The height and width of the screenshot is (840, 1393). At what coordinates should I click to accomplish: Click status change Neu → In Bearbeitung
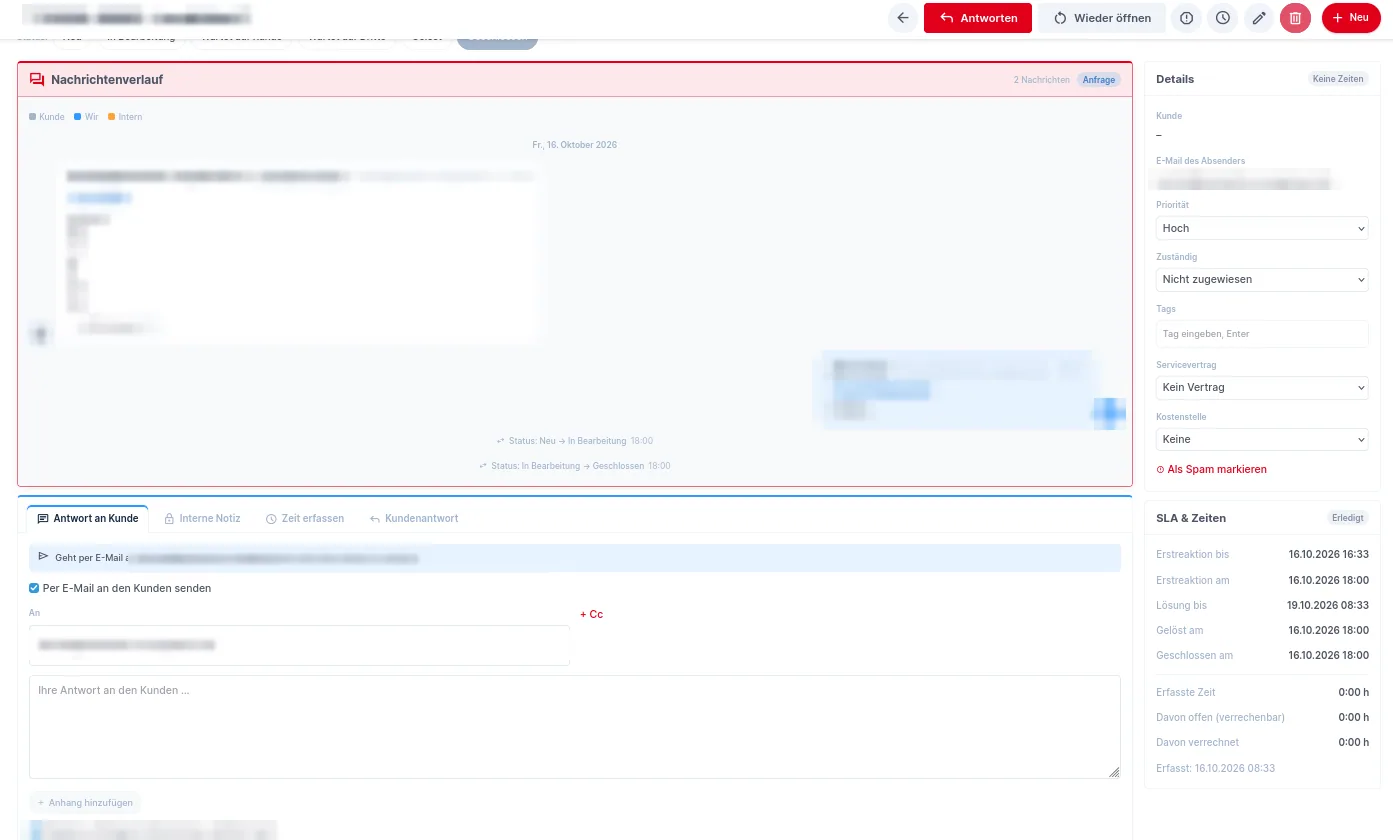tap(574, 441)
